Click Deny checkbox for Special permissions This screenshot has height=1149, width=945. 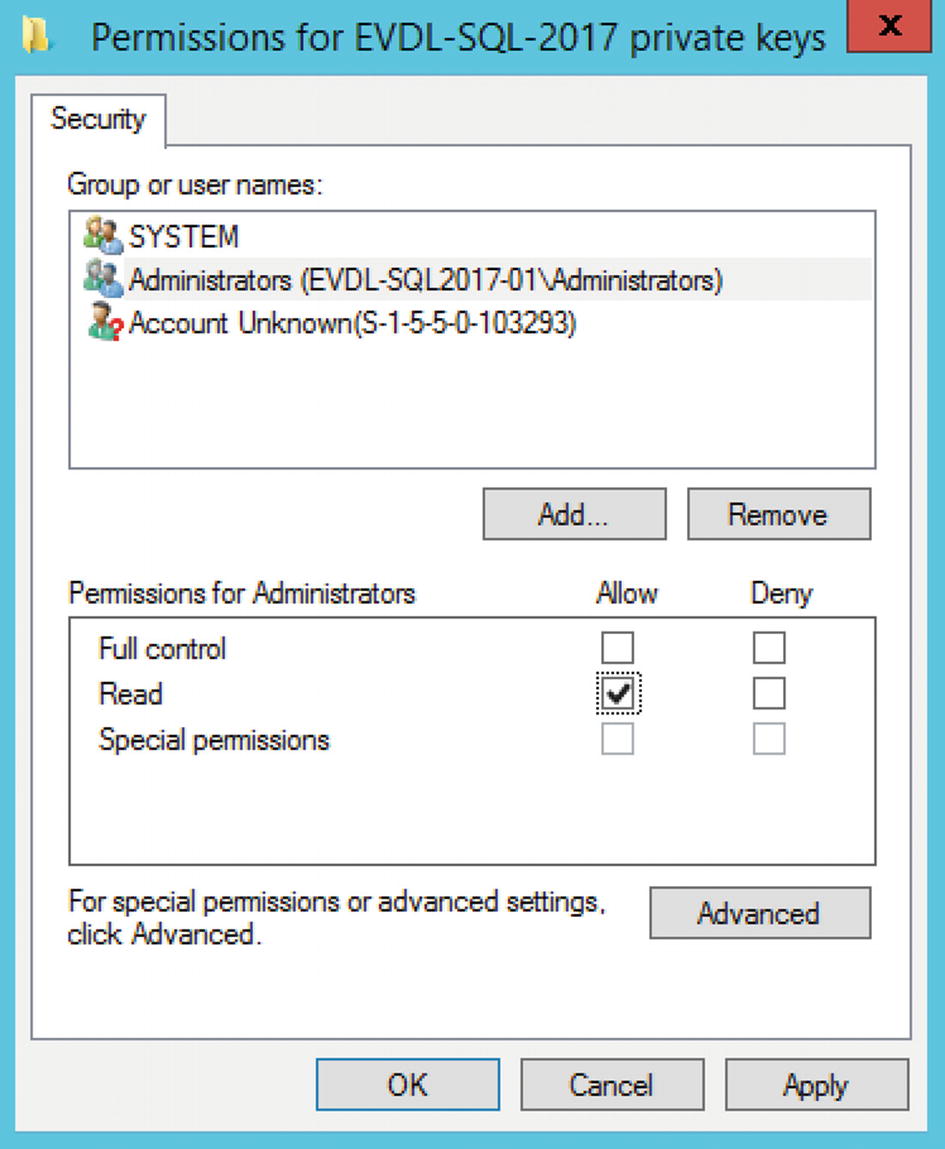(769, 740)
